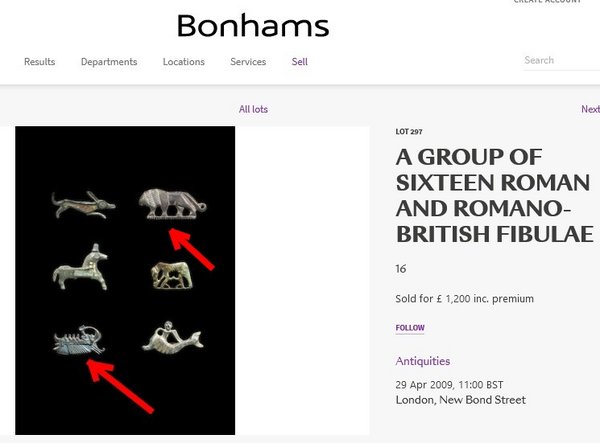Go to the Sell page

tap(300, 62)
